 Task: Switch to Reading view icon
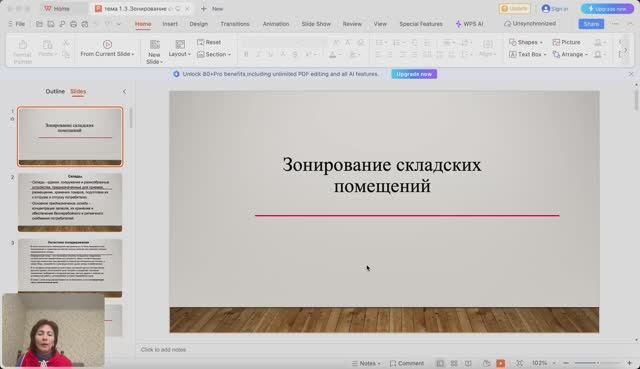click(x=468, y=363)
